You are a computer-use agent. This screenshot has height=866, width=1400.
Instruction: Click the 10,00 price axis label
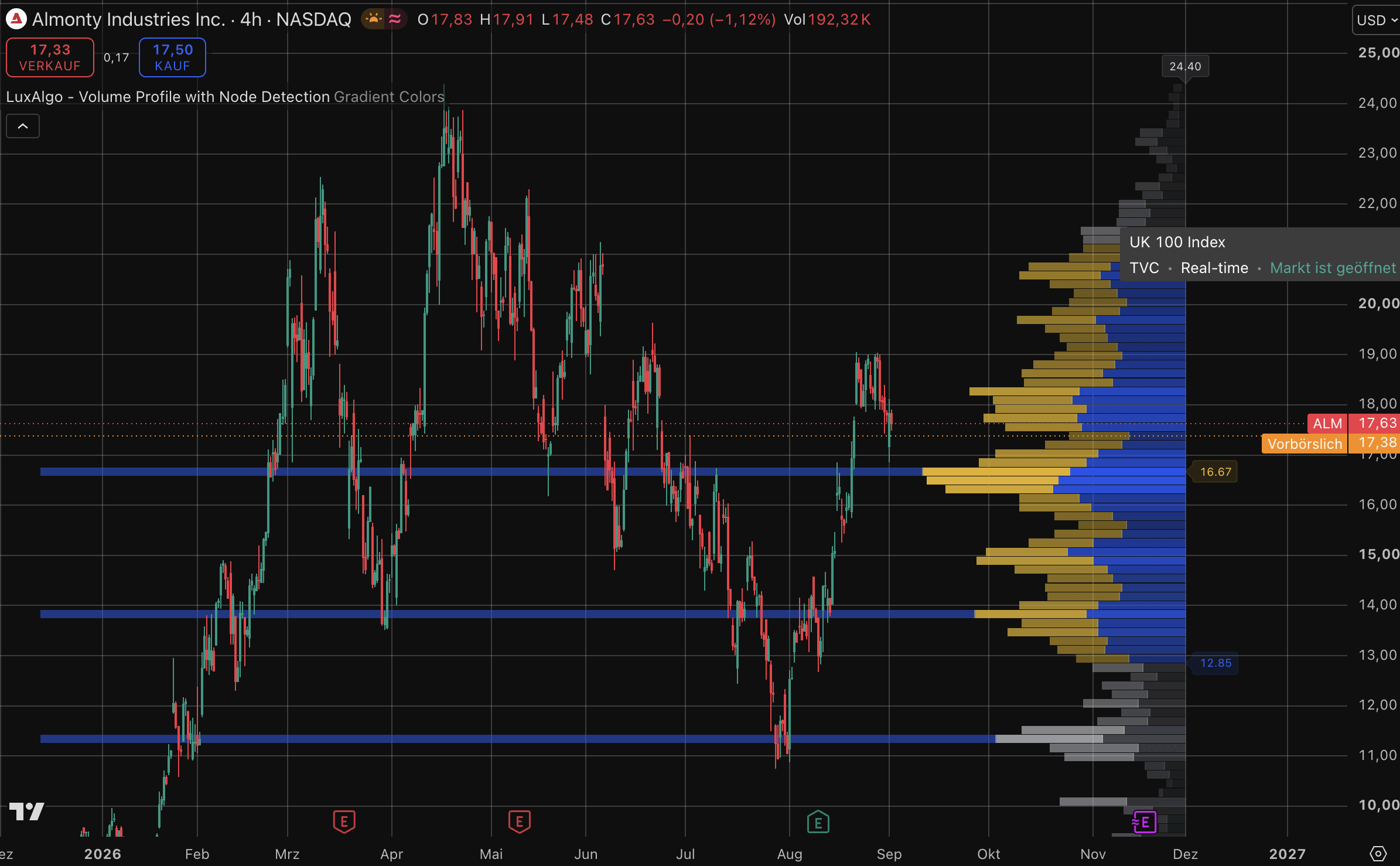(x=1378, y=805)
